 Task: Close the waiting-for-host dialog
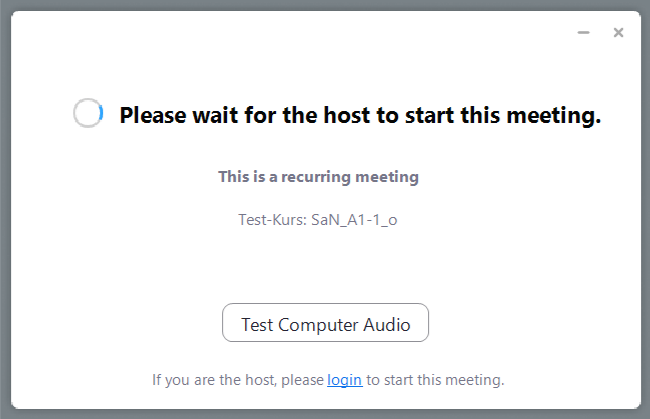[x=618, y=33]
